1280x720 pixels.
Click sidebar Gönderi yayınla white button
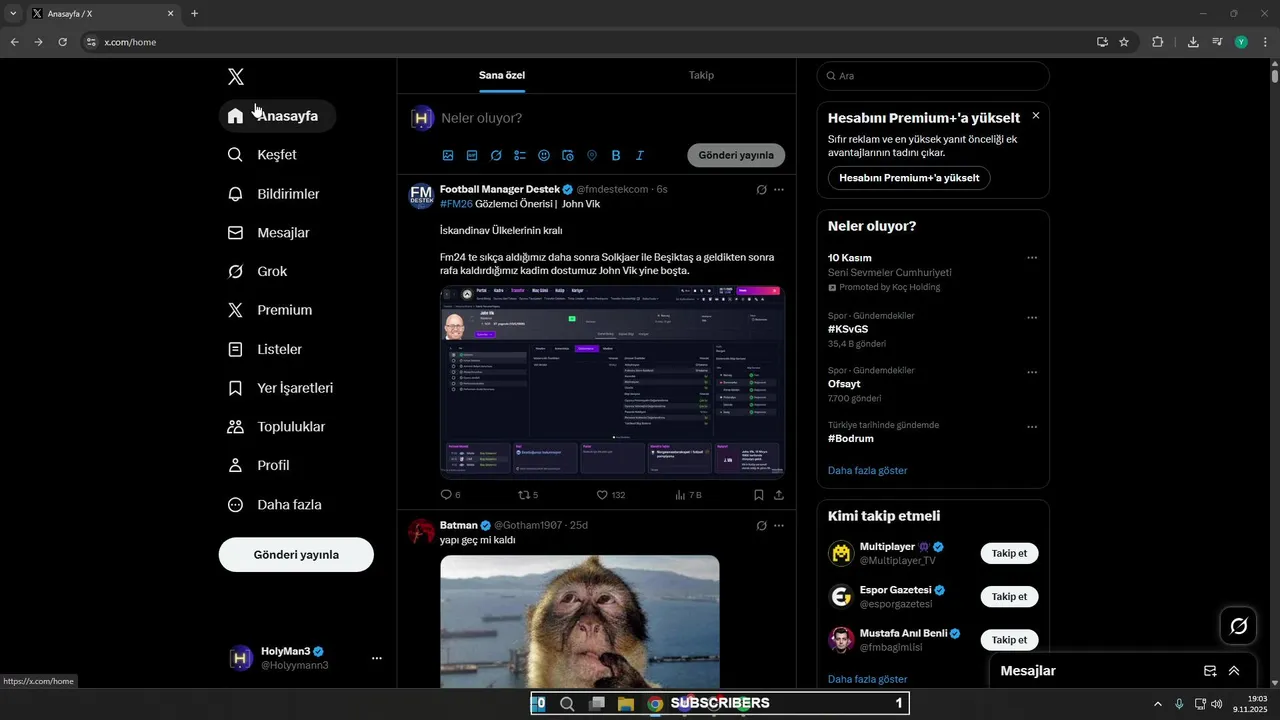[296, 555]
